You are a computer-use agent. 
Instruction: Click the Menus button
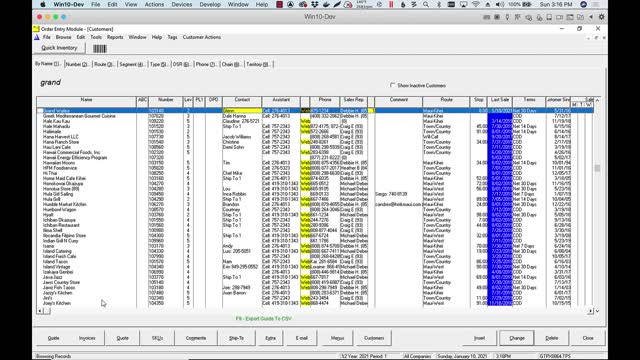[337, 338]
